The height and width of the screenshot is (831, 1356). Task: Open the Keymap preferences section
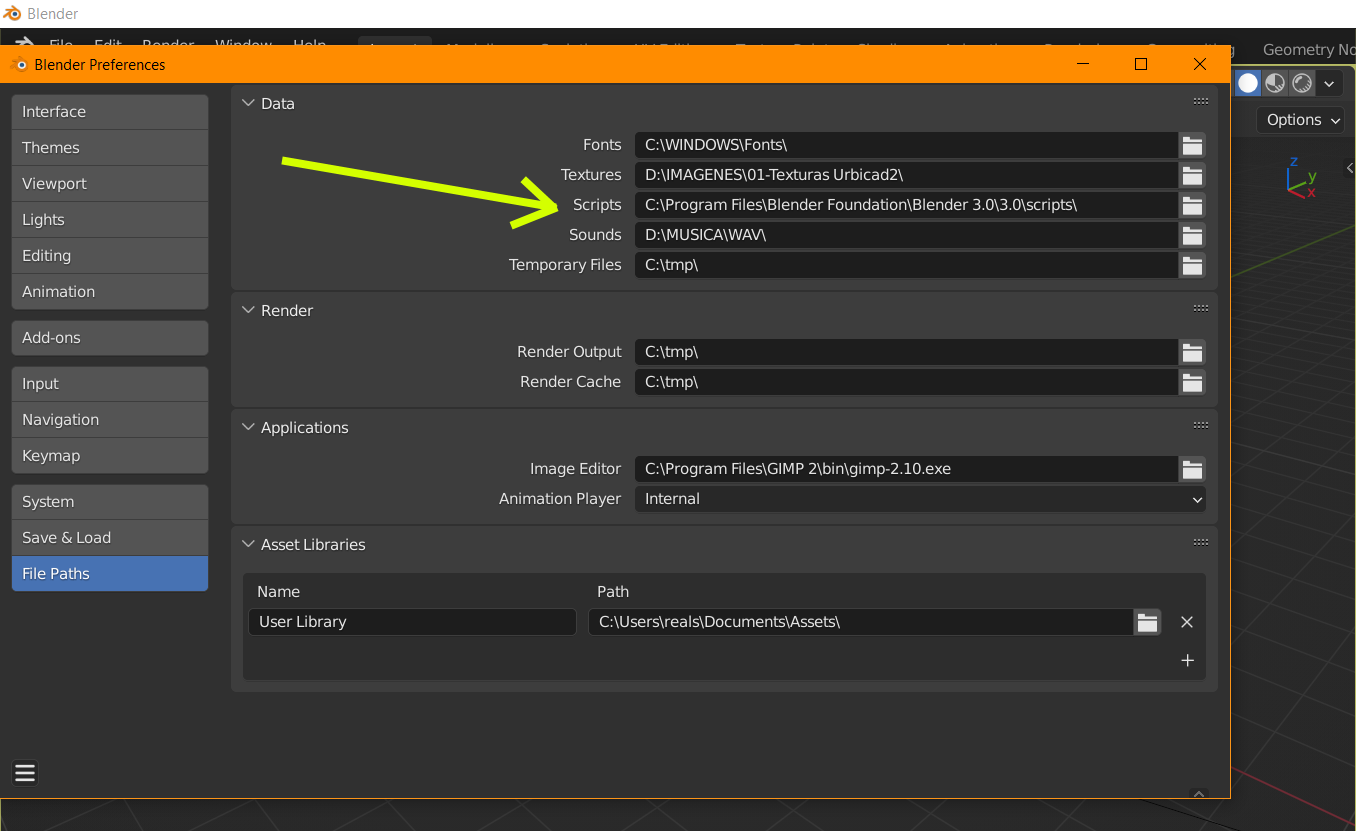(110, 456)
